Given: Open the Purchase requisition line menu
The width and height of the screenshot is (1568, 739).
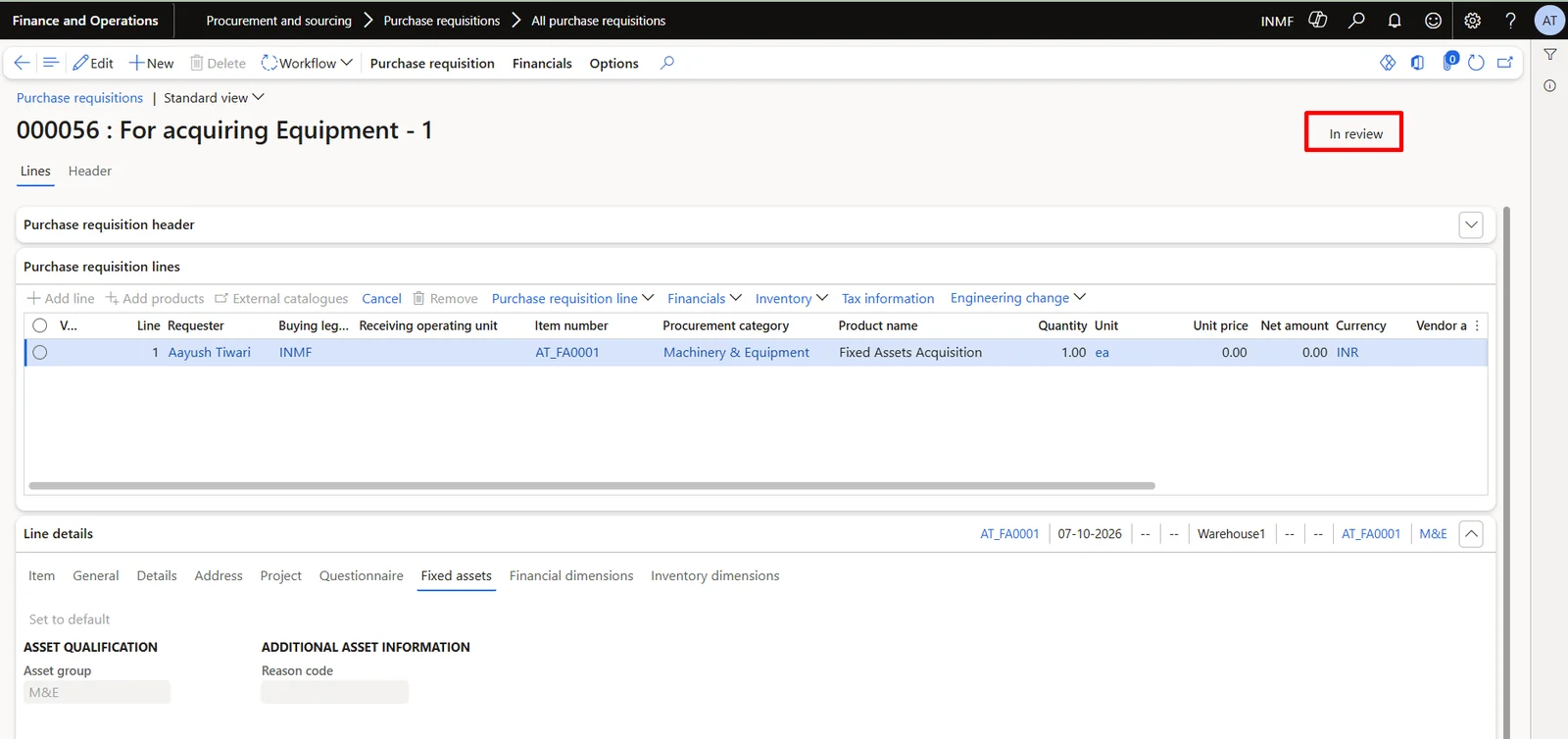Looking at the screenshot, I should point(572,298).
